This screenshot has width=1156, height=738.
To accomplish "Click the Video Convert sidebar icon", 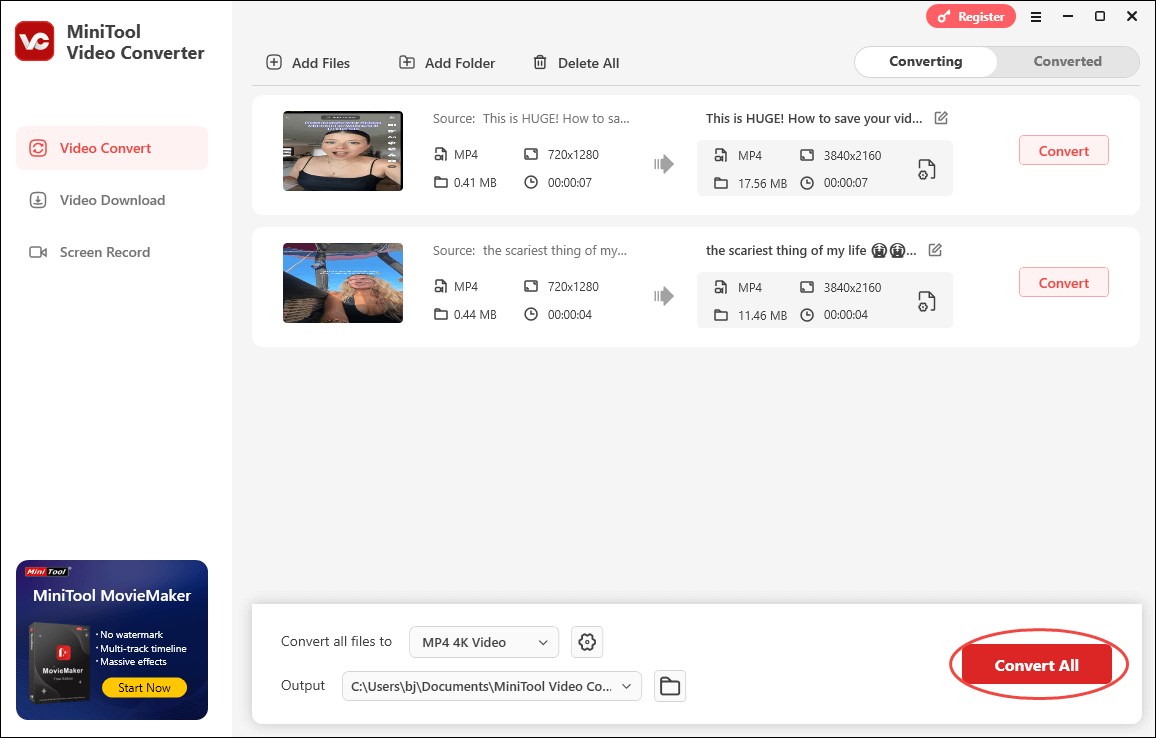I will (38, 148).
